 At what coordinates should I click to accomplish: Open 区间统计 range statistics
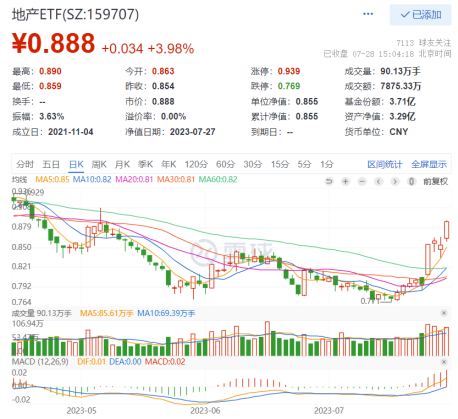pyautogui.click(x=385, y=164)
